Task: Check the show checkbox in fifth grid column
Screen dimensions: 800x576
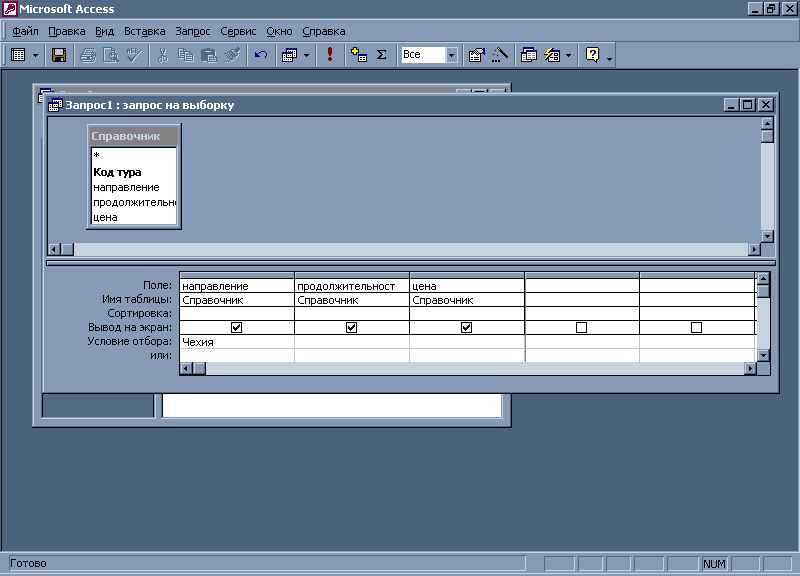Action: tap(696, 328)
